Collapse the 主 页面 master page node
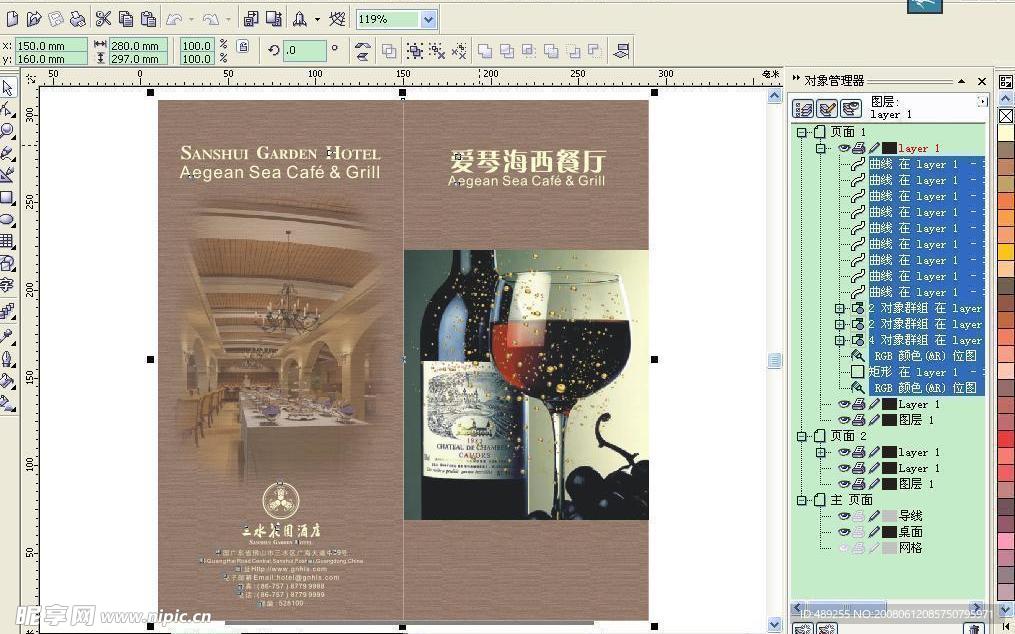 pos(802,500)
